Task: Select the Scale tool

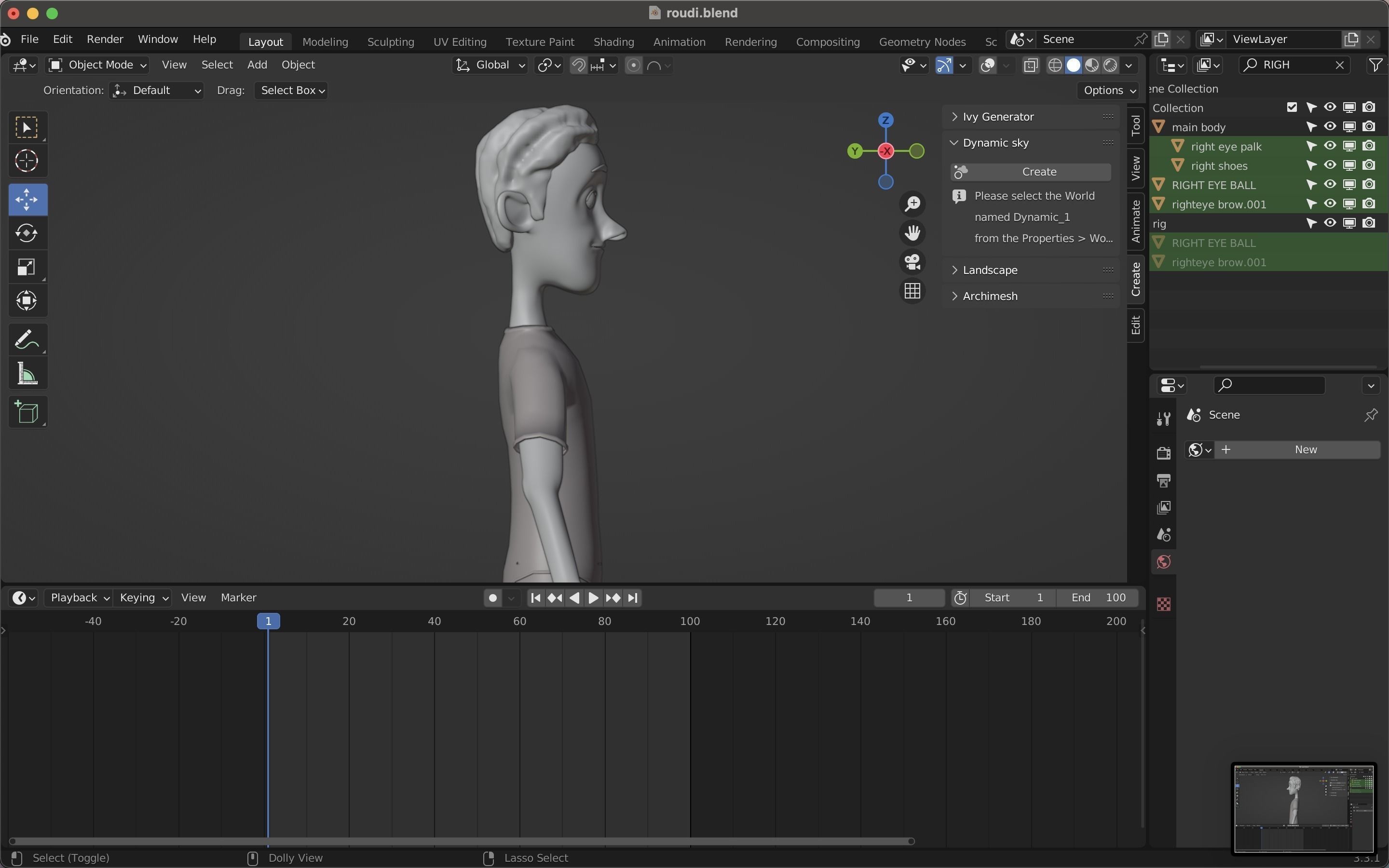Action: (27, 267)
